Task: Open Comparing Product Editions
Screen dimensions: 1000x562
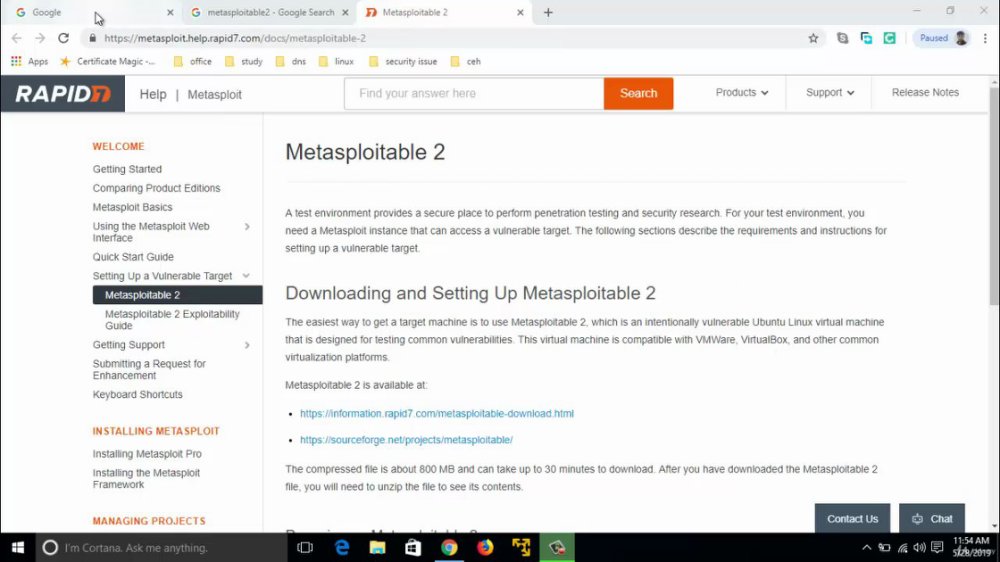Action: click(x=156, y=188)
